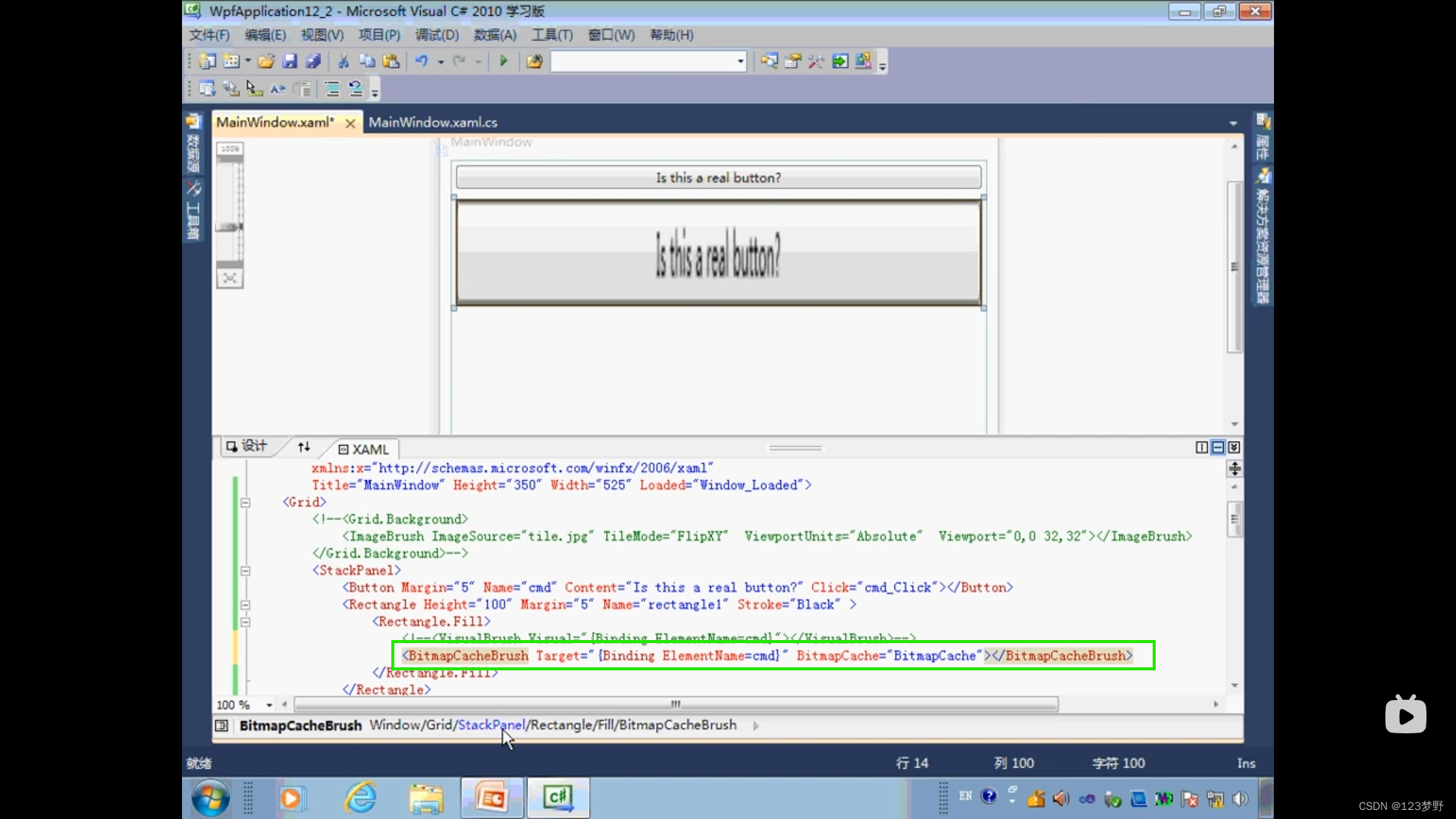The height and width of the screenshot is (819, 1456).
Task: Click the Cut scissors icon
Action: [x=344, y=61]
